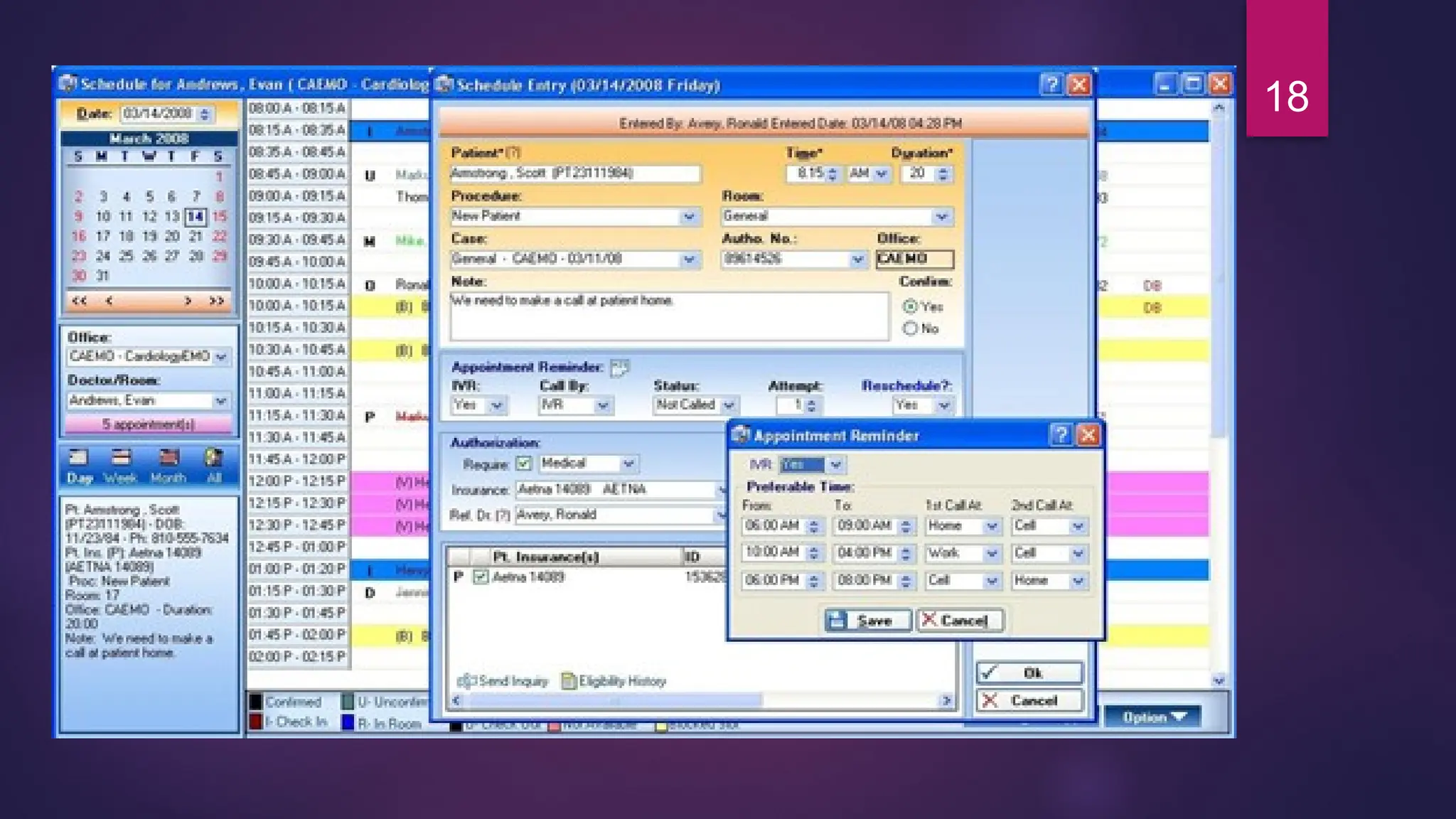Select March 20 in calendar
This screenshot has height=819, width=1456.
point(172,236)
